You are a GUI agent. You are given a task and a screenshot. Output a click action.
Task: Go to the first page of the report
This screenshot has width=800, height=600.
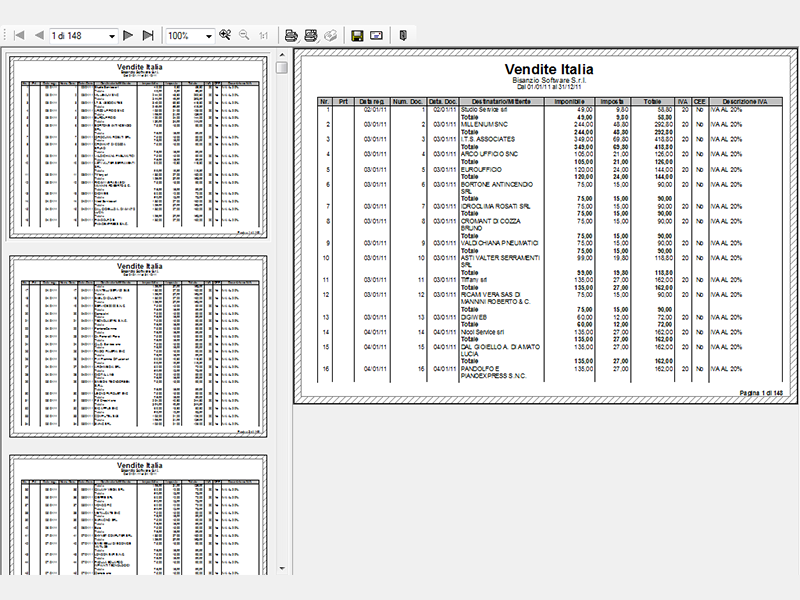(19, 35)
